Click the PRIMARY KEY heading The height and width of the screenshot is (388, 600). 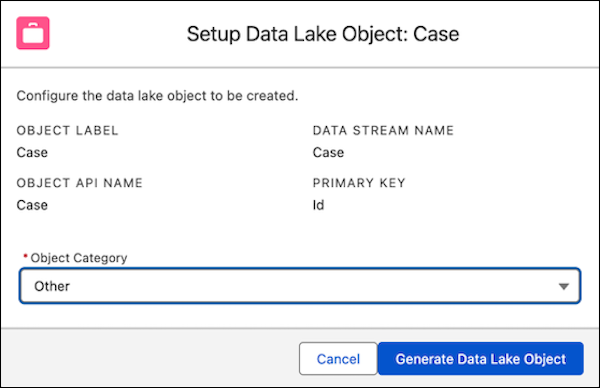[x=359, y=183]
